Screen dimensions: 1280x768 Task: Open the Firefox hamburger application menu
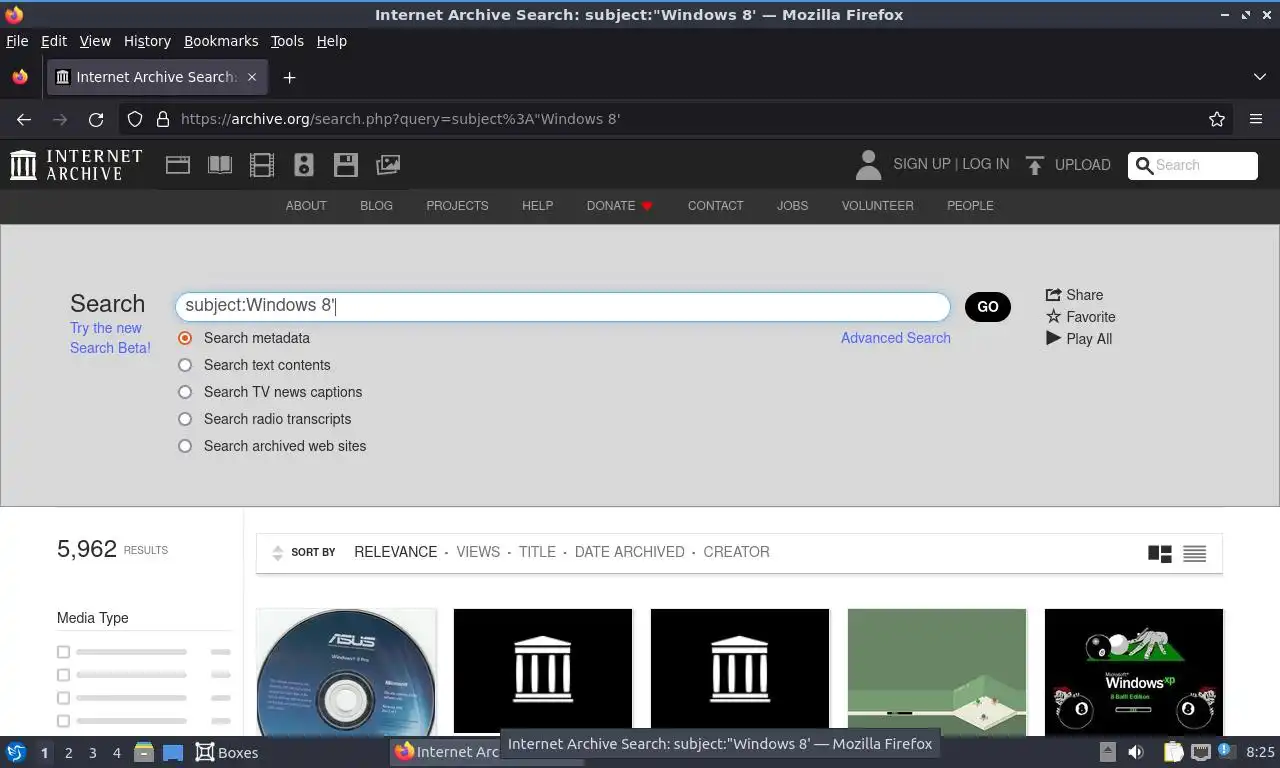click(x=1256, y=119)
